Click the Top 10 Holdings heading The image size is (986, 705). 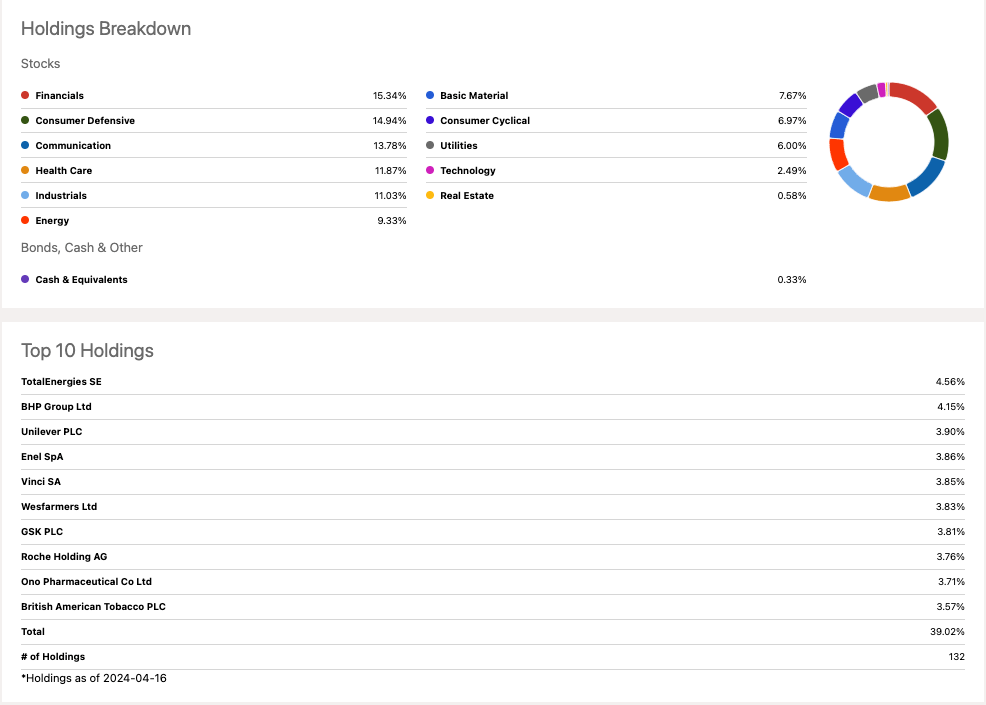(x=88, y=351)
